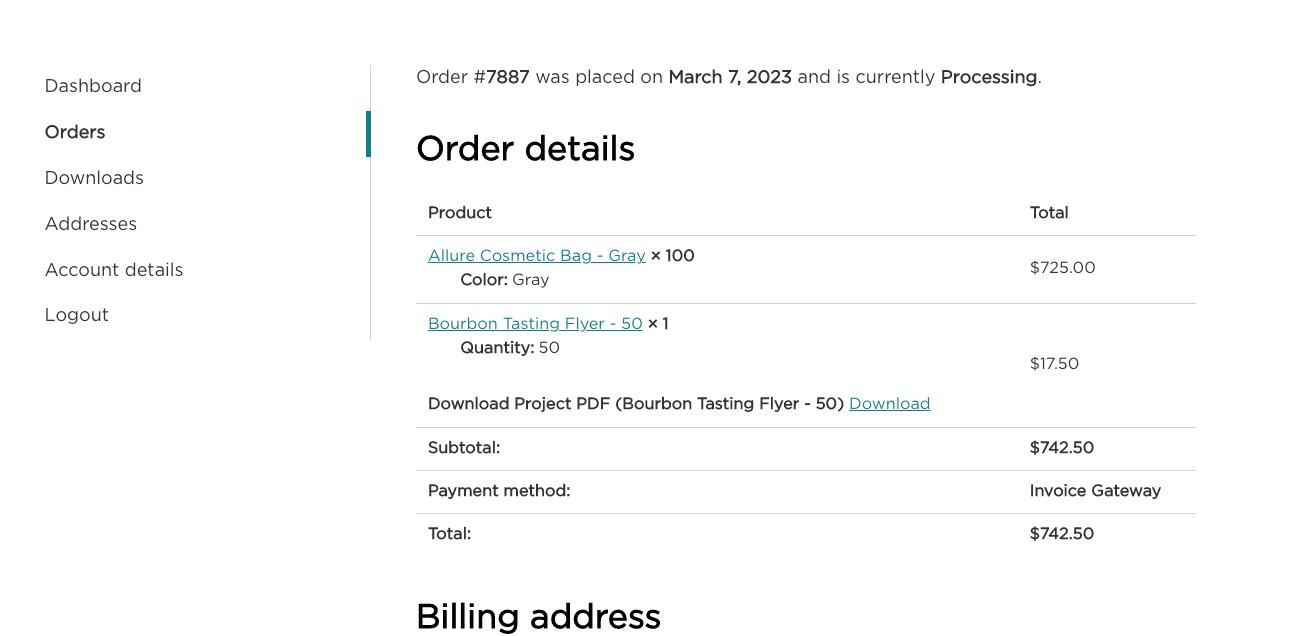Click Logout in the sidebar
The height and width of the screenshot is (636, 1298).
pyautogui.click(x=77, y=315)
